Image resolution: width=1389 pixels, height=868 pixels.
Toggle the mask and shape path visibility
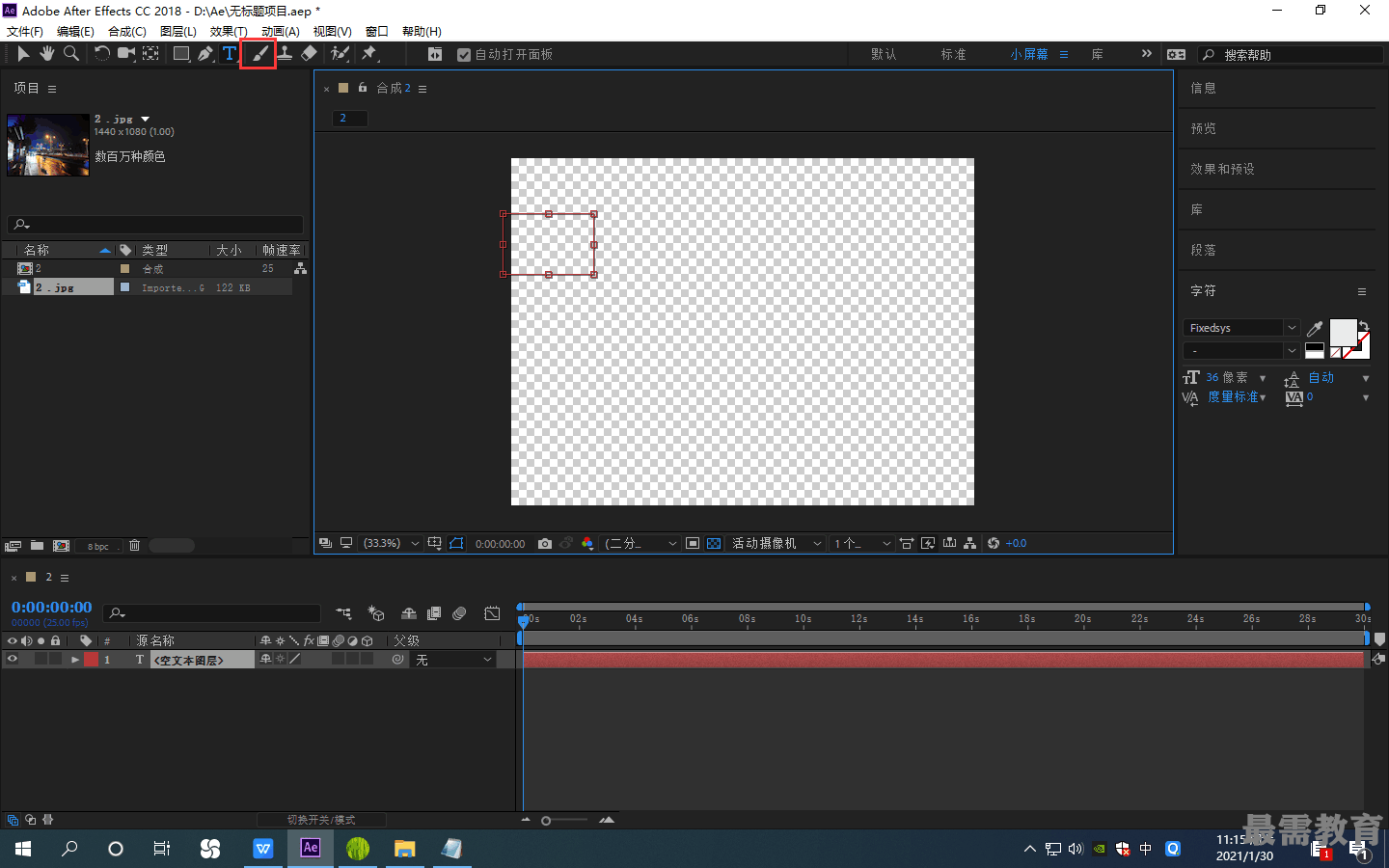pos(457,544)
